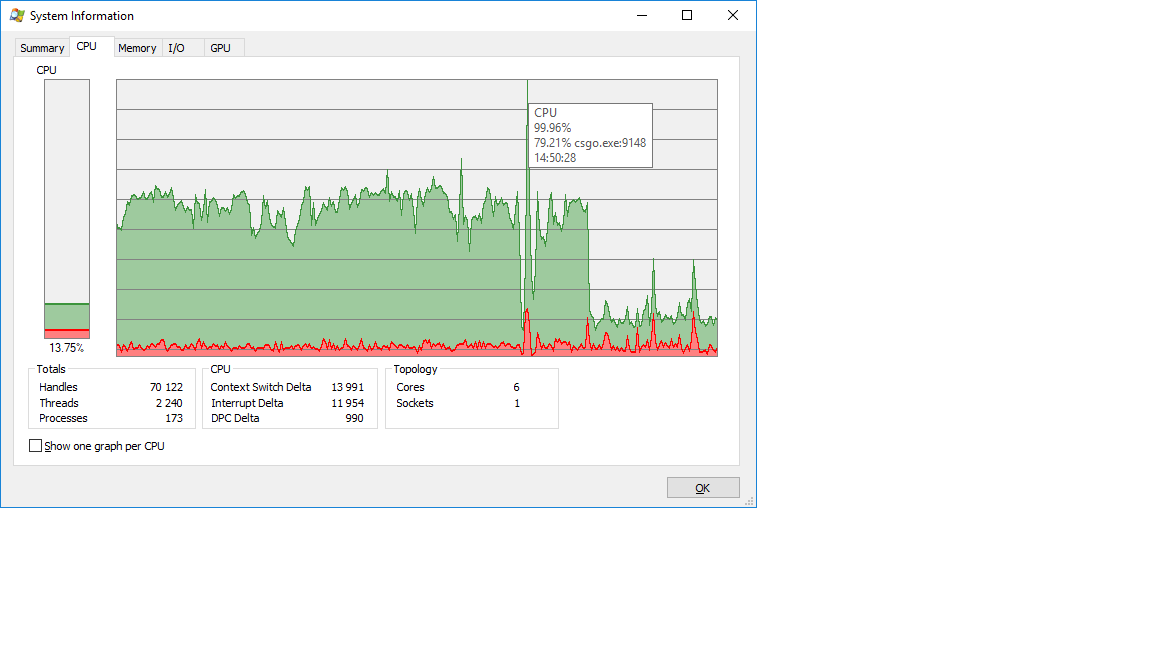Click the CPU usage bar meter
This screenshot has height=648, width=1152.
click(67, 209)
